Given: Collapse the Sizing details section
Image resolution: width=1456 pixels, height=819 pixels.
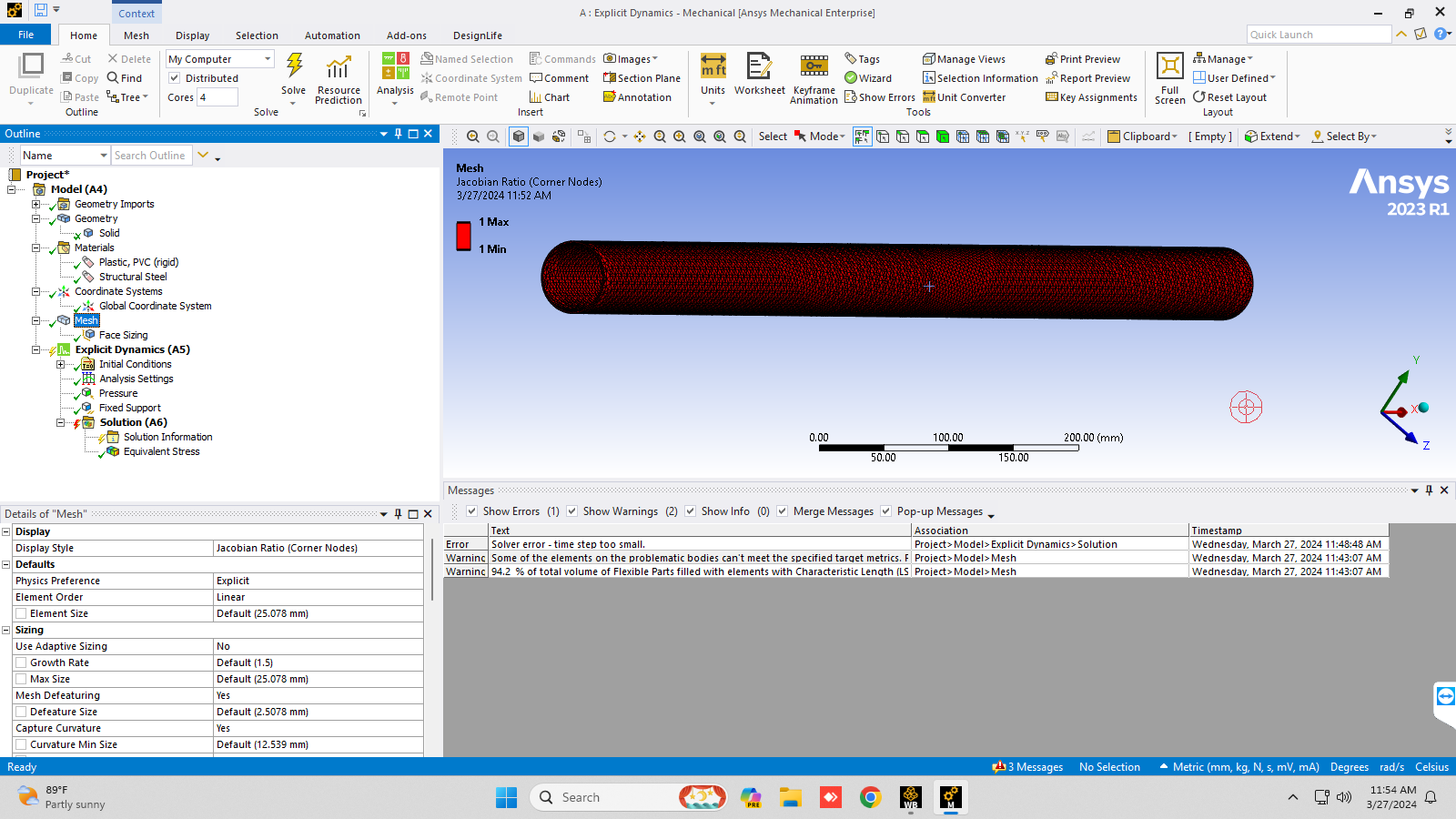Looking at the screenshot, I should 6,630.
